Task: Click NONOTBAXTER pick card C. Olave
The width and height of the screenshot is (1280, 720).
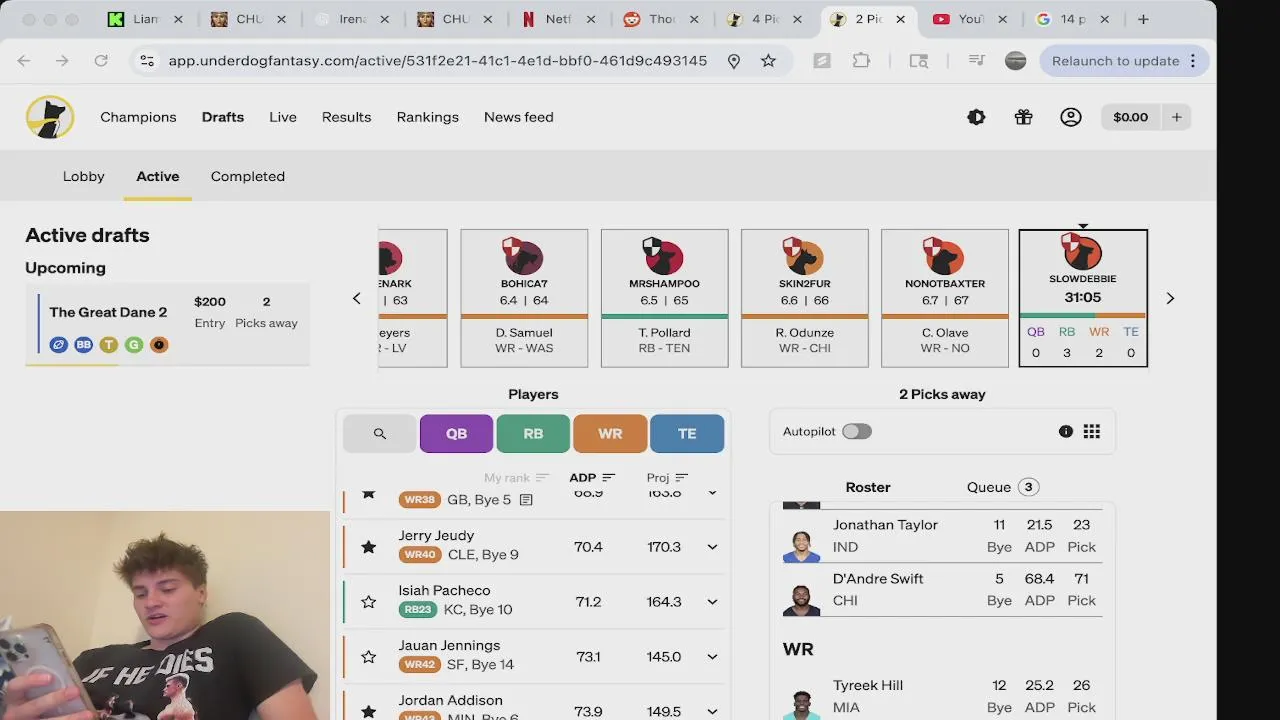Action: click(x=945, y=298)
